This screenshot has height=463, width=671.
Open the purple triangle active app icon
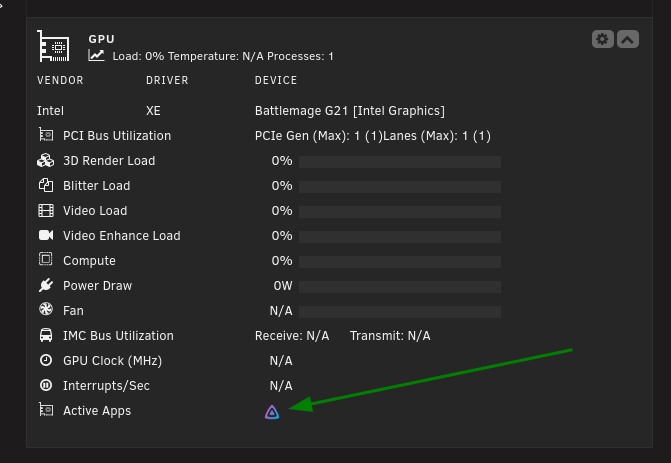pos(272,412)
